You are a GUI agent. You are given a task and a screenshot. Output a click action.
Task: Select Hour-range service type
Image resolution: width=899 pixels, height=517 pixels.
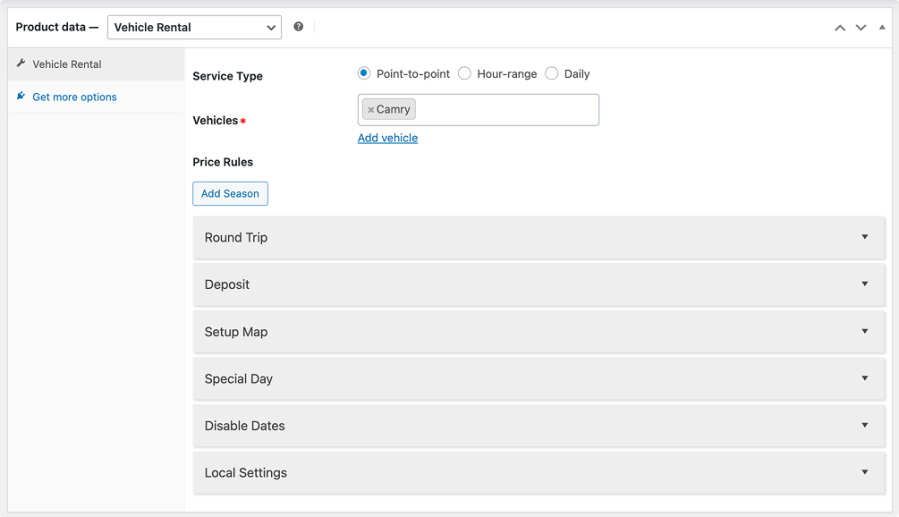(465, 74)
